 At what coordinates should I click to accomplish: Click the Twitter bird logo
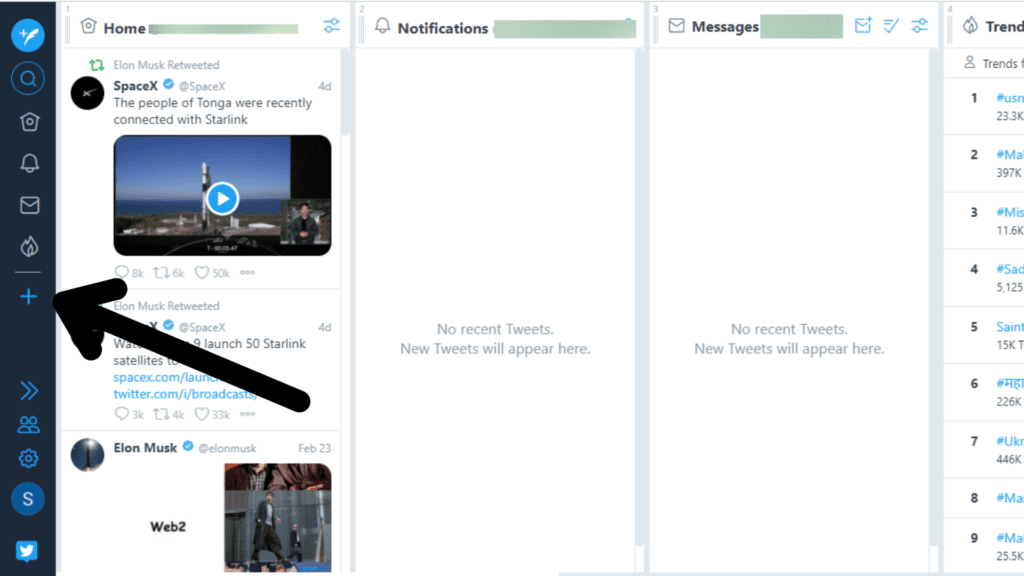pyautogui.click(x=27, y=551)
